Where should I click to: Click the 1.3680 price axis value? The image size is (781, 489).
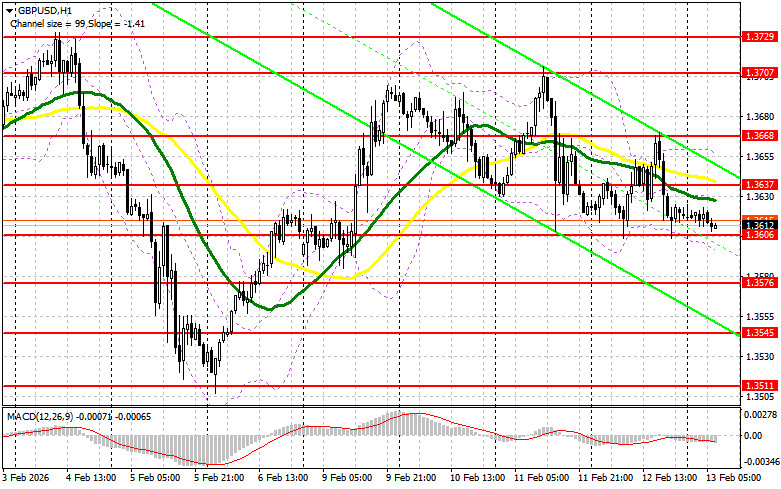tap(759, 115)
